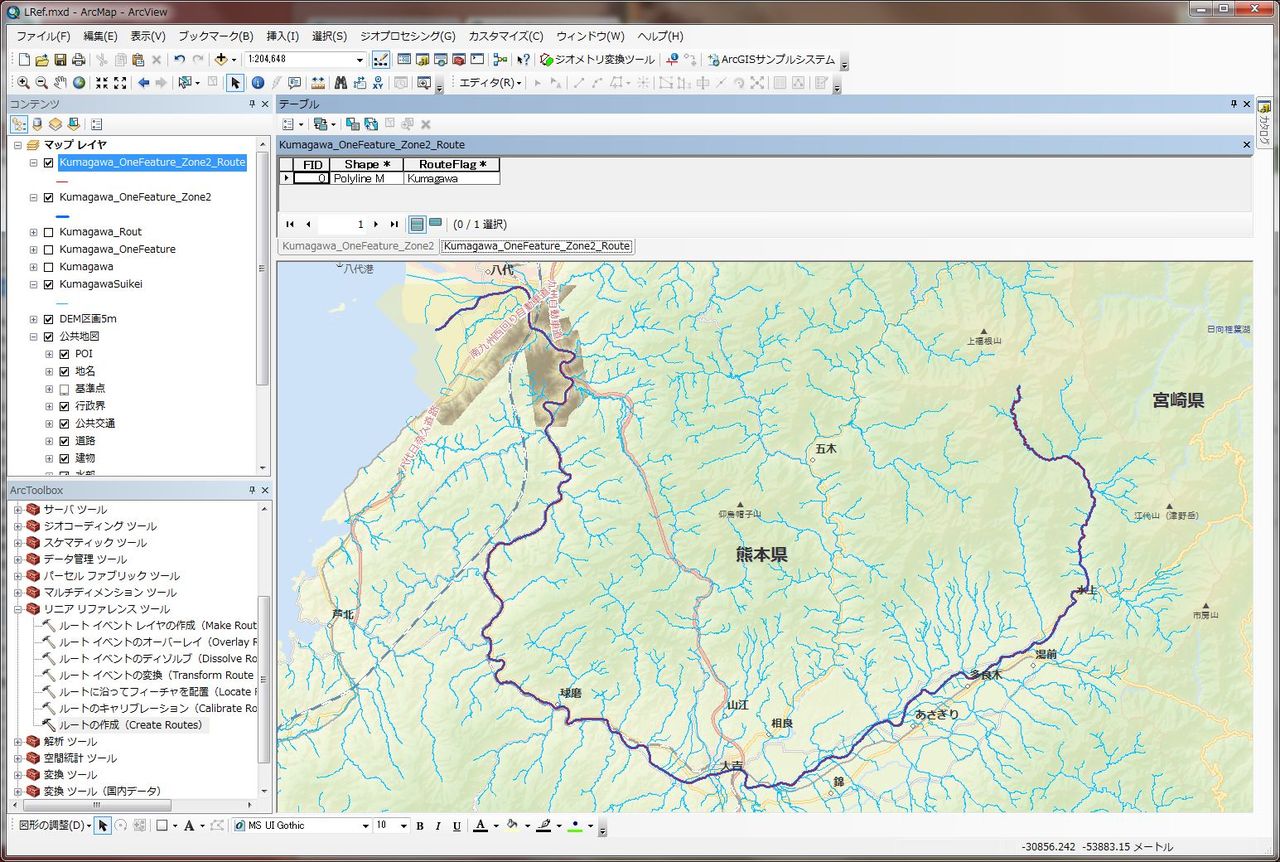Viewport: 1280px width, 862px height.
Task: Open the map scale dropdown
Action: point(360,60)
